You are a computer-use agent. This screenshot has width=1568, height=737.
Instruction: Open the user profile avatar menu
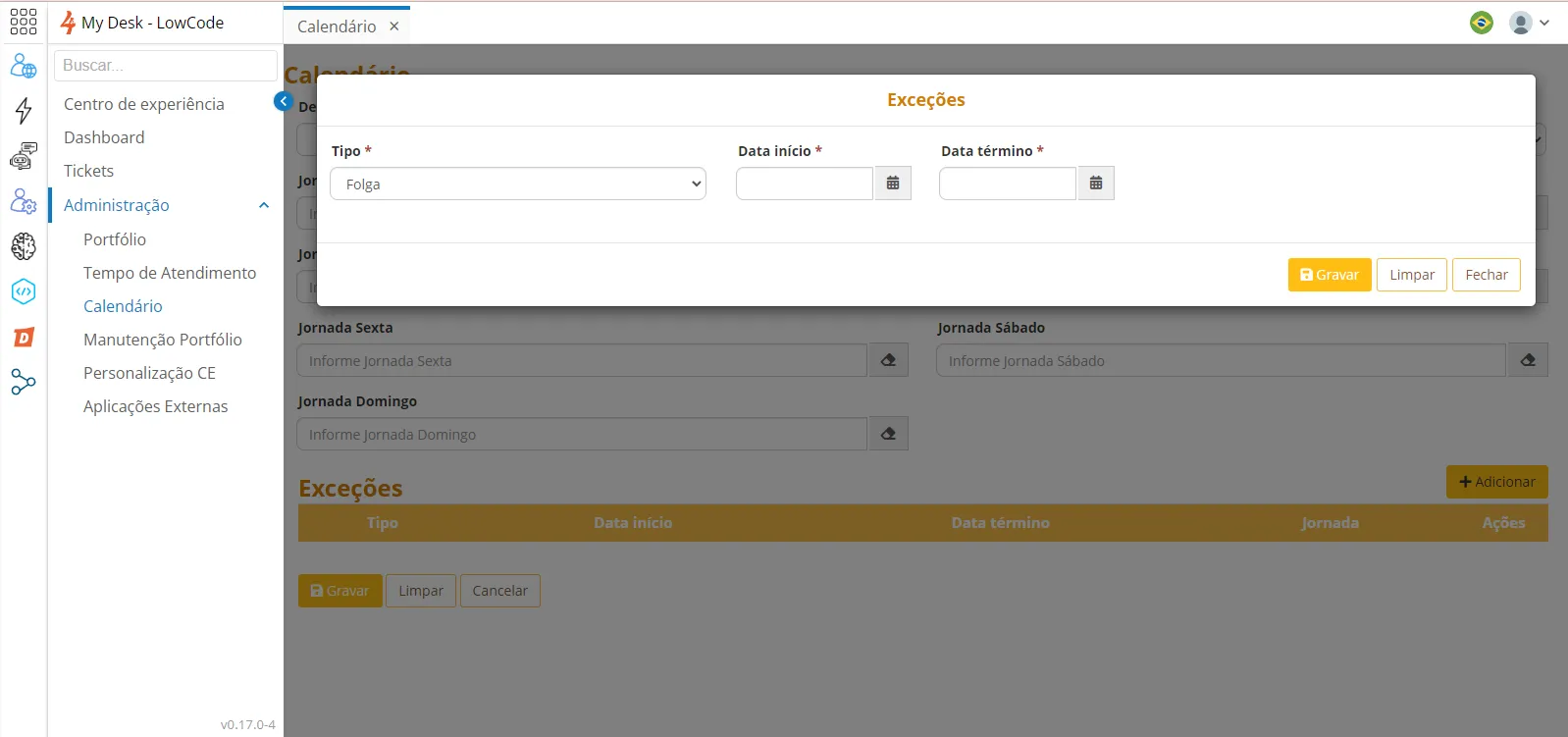coord(1529,23)
